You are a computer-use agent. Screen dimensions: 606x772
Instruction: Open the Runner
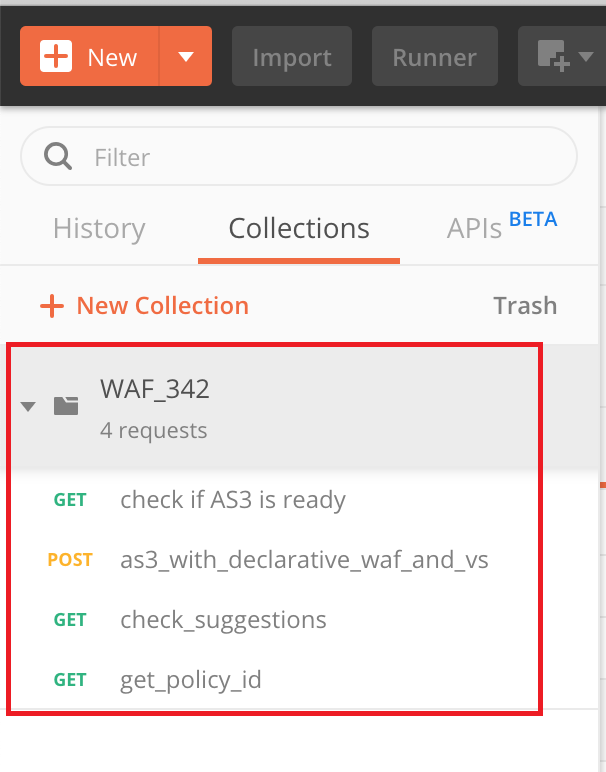click(435, 56)
